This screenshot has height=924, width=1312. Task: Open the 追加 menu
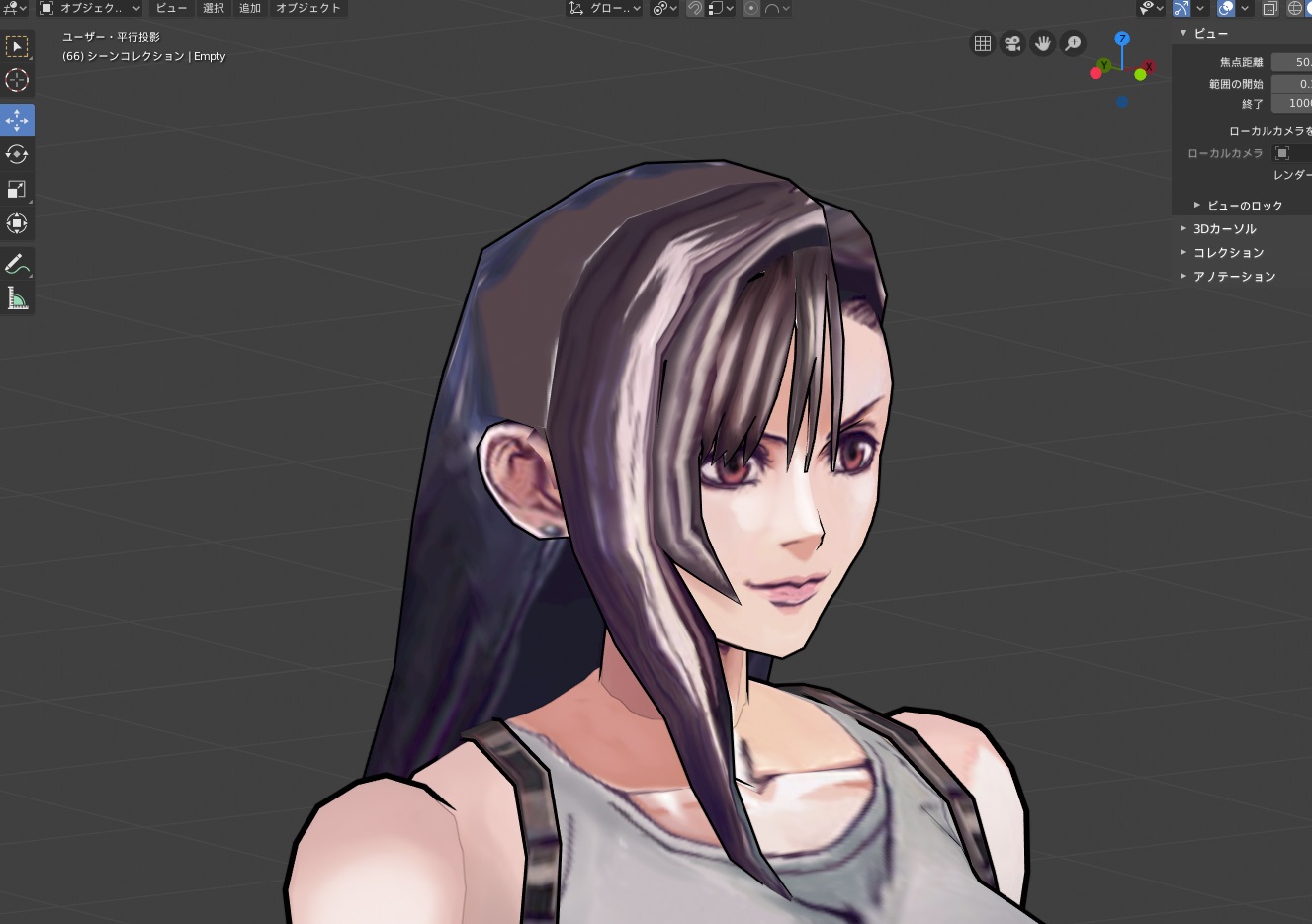click(250, 8)
